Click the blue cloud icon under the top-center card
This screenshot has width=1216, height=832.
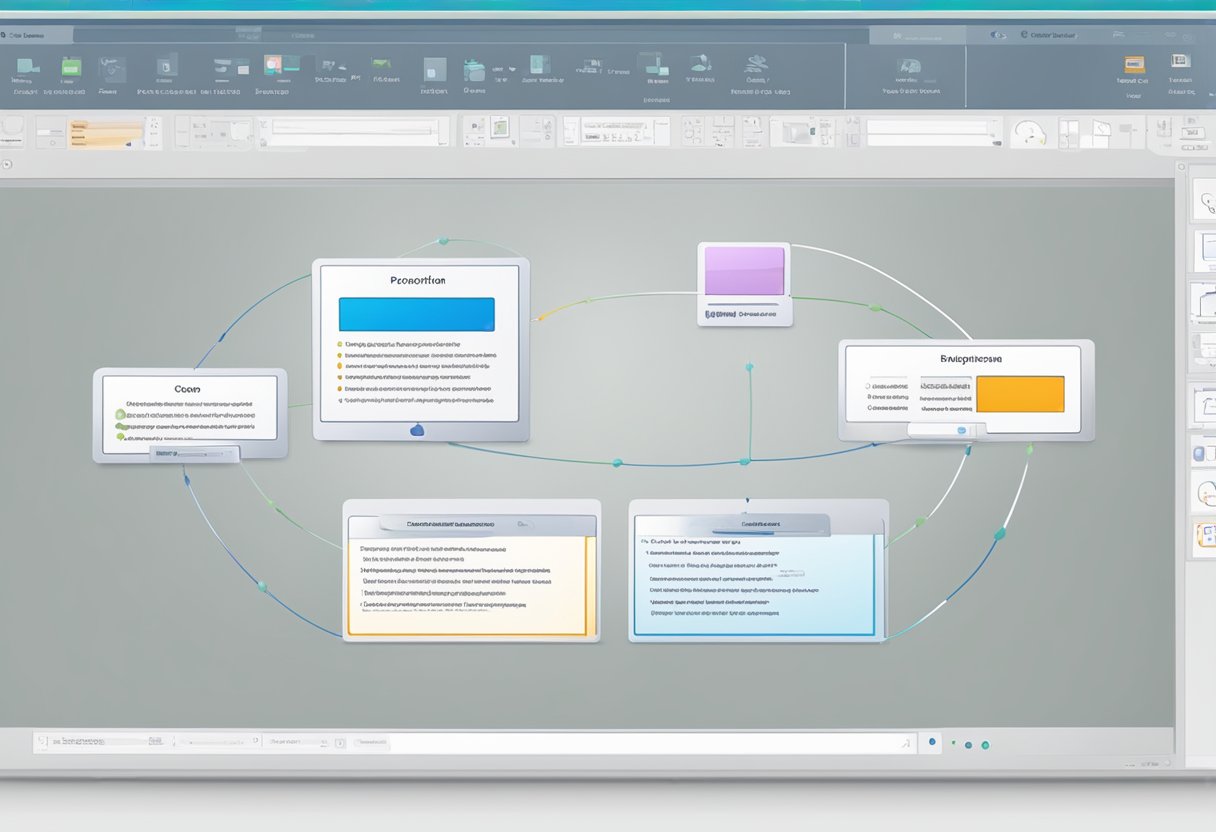pyautogui.click(x=418, y=430)
